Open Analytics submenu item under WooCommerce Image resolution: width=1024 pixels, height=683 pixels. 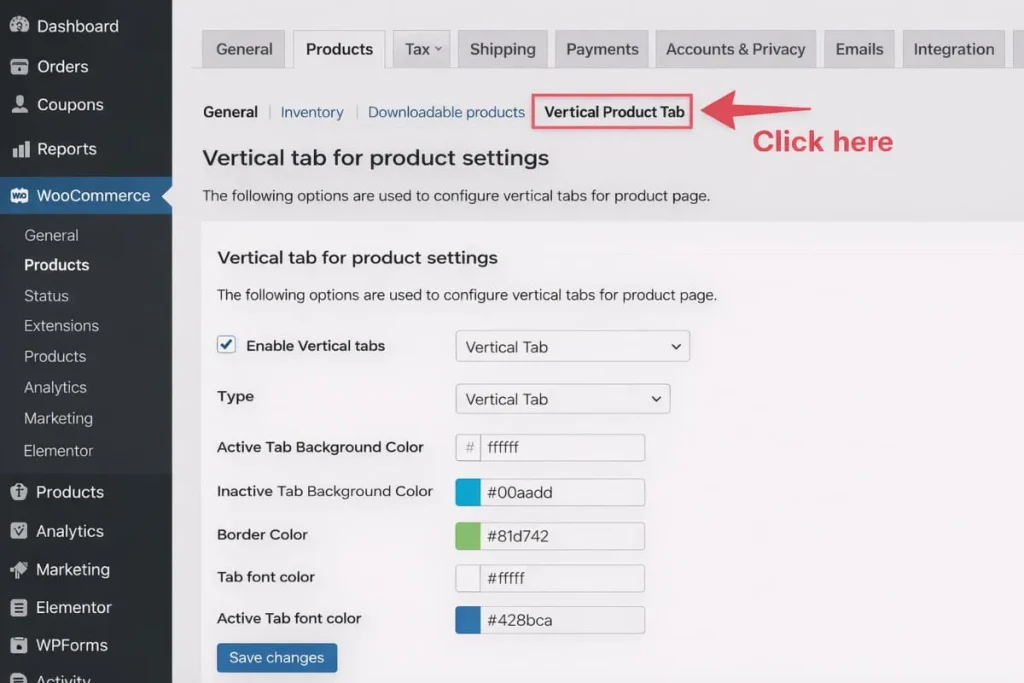click(55, 387)
